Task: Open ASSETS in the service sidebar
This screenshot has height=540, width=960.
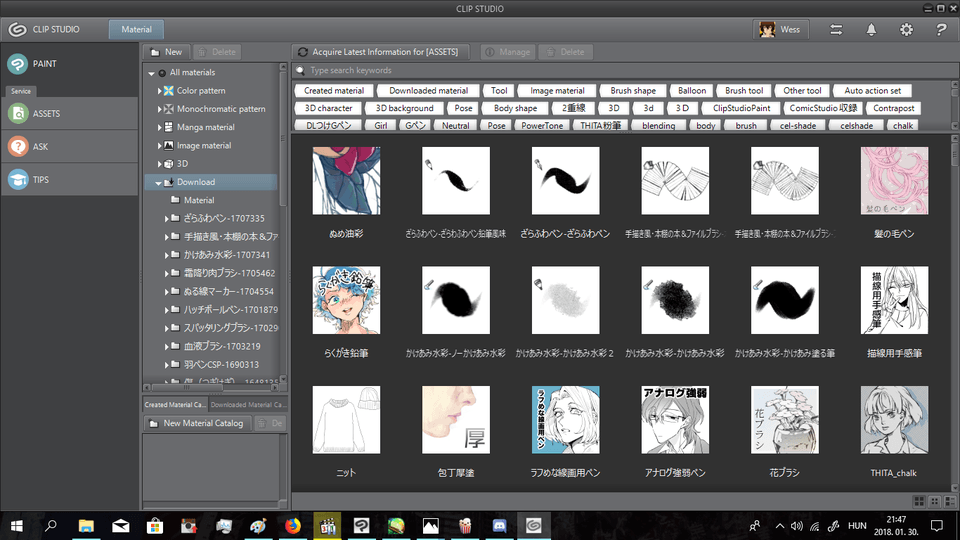Action: pos(17,114)
